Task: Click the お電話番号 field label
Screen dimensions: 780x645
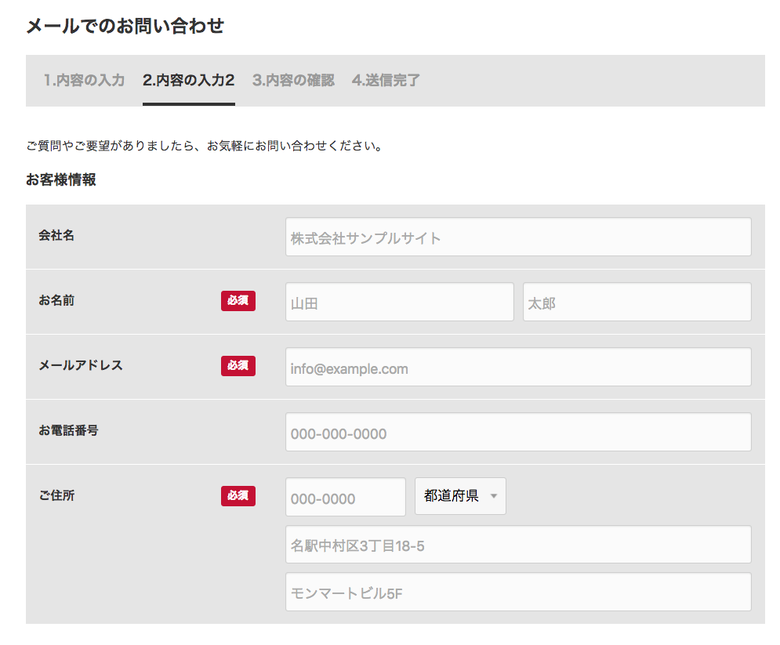Action: pos(68,431)
